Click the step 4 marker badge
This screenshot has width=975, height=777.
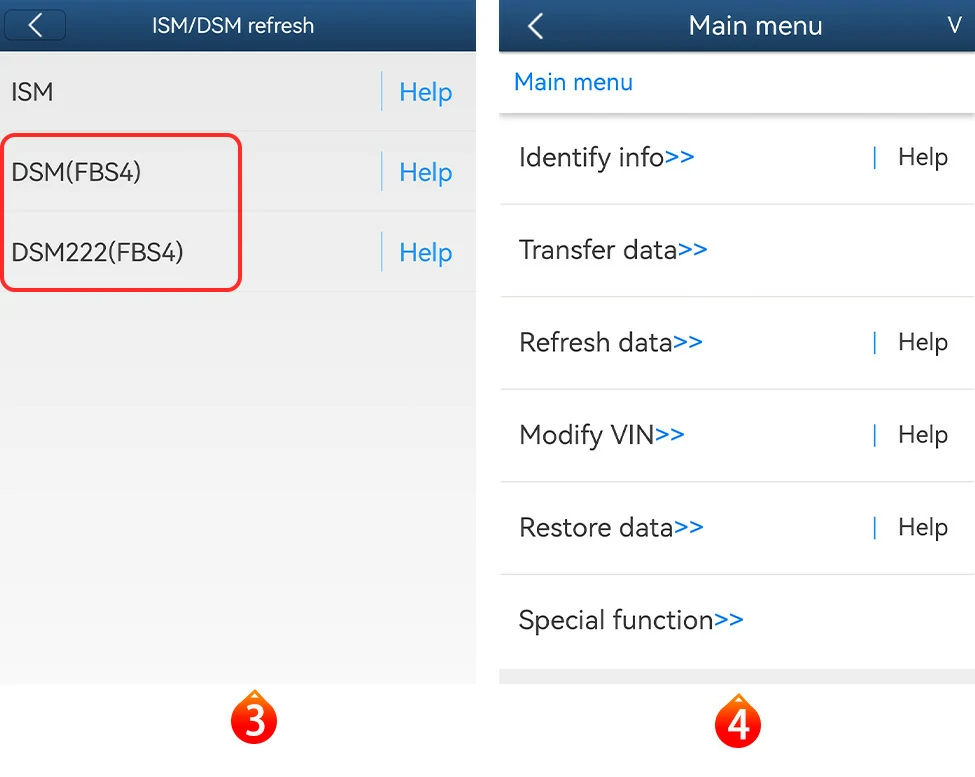pyautogui.click(x=738, y=723)
